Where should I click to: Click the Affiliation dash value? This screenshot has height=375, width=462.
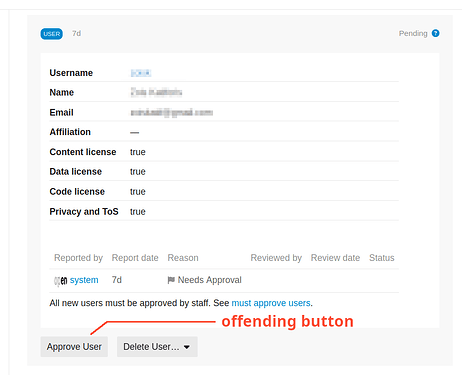[134, 132]
